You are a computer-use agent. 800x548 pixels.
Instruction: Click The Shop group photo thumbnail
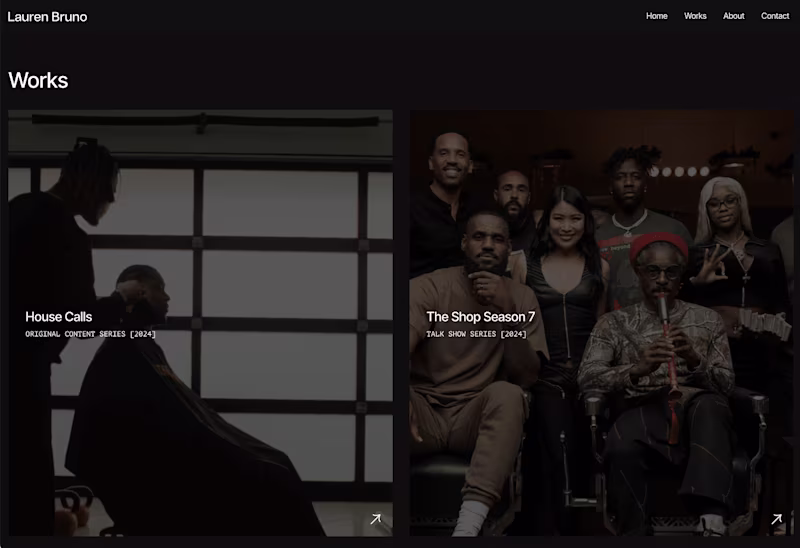[x=602, y=323]
